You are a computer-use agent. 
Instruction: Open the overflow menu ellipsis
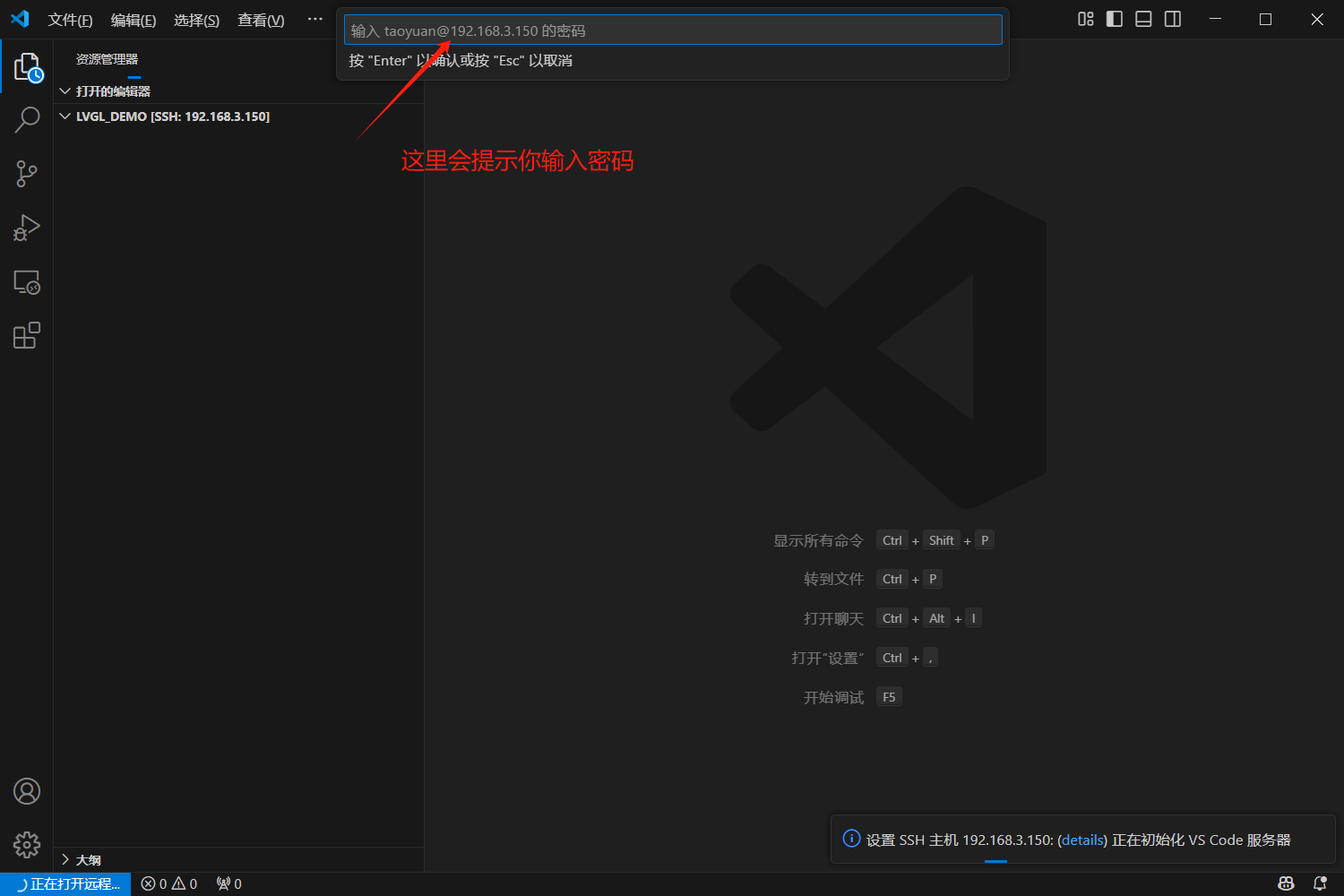click(315, 19)
